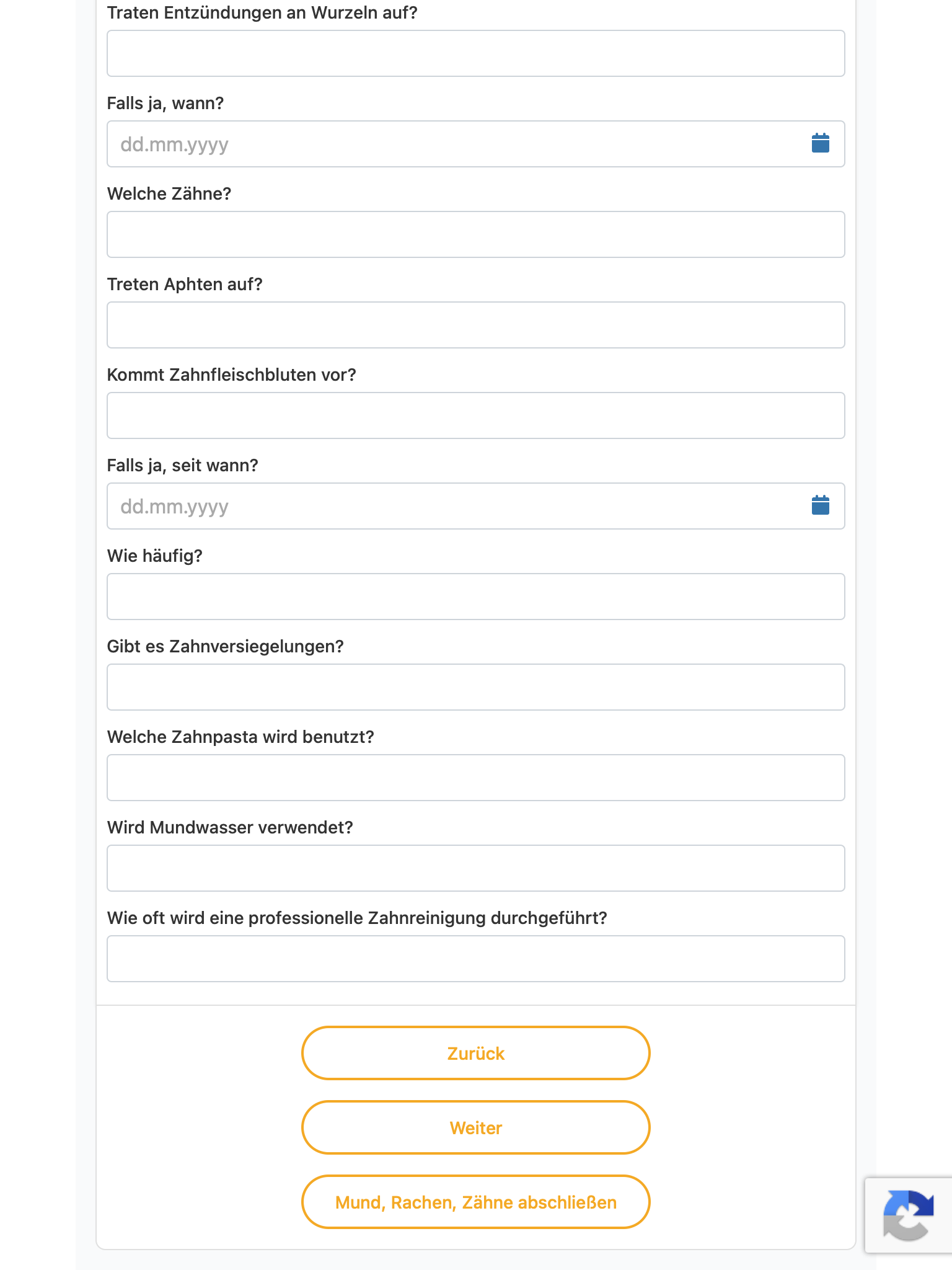Click the 'Gibt es Zahnversiegelungen?' input
Screen dimensions: 952x1270
click(x=475, y=687)
